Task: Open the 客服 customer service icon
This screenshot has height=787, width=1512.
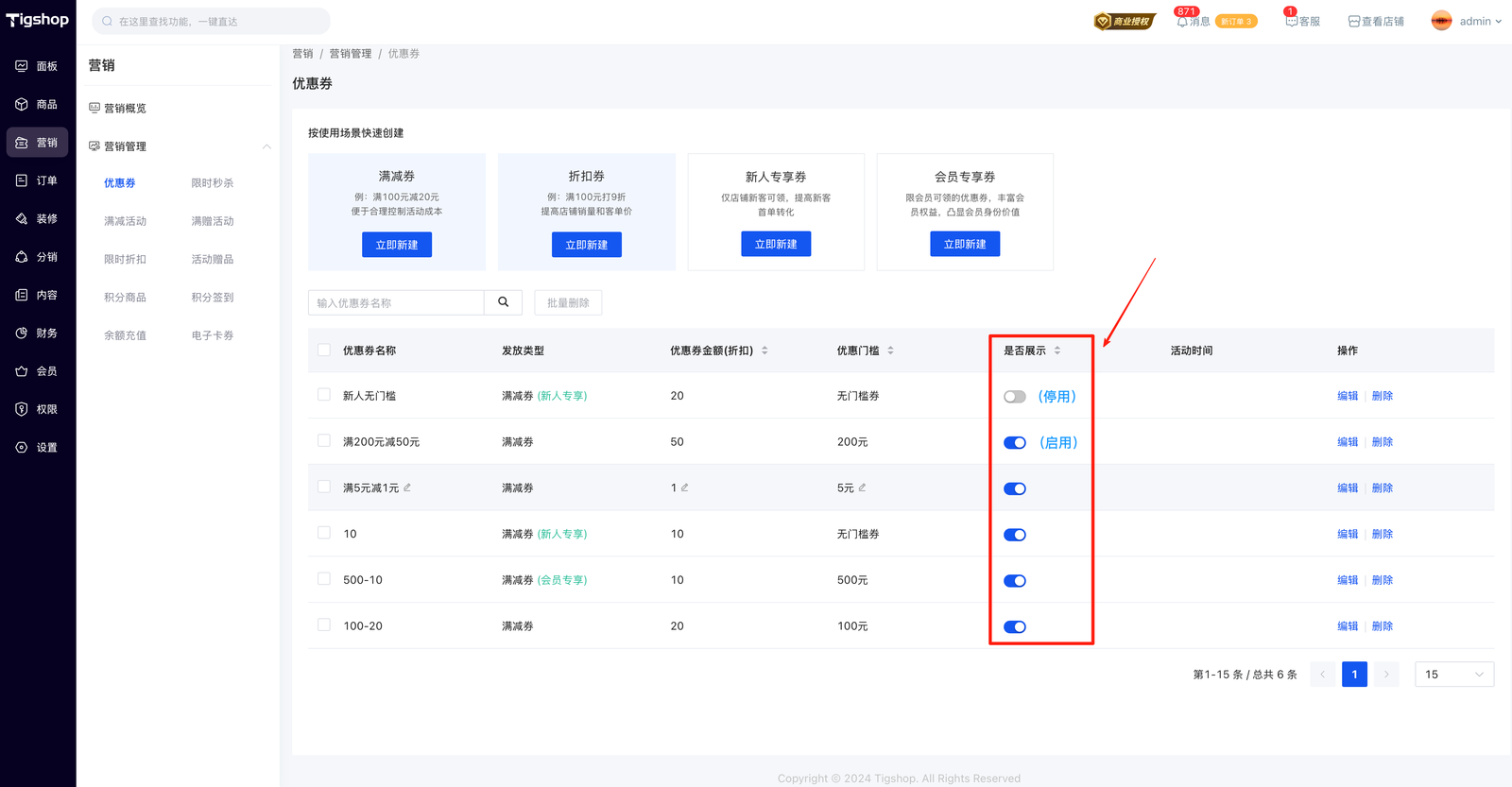Action: tap(1291, 21)
